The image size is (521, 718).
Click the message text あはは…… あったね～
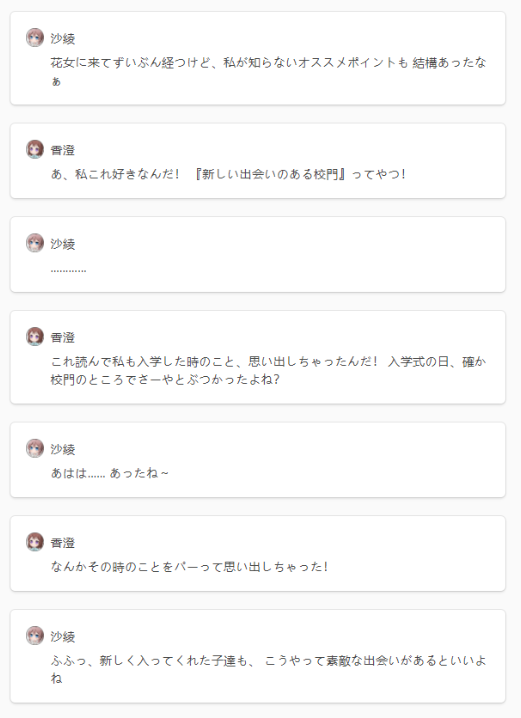[x=109, y=473]
